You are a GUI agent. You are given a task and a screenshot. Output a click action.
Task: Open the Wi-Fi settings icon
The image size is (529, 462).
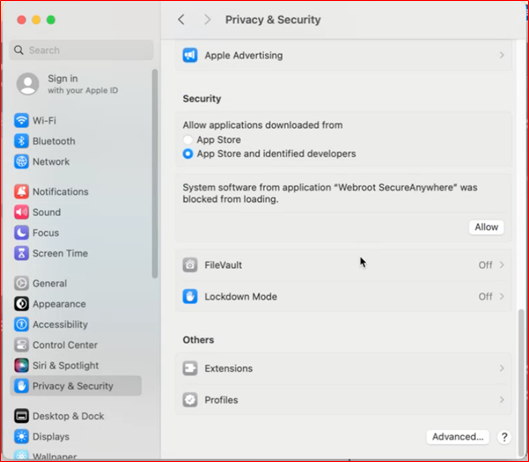pos(21,120)
